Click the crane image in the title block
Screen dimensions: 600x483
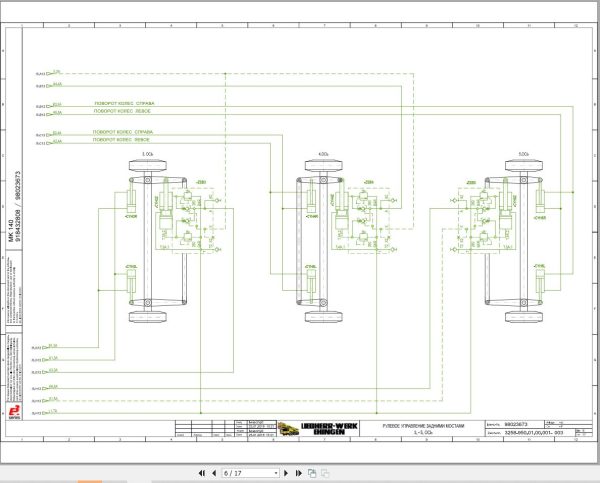pyautogui.click(x=289, y=429)
